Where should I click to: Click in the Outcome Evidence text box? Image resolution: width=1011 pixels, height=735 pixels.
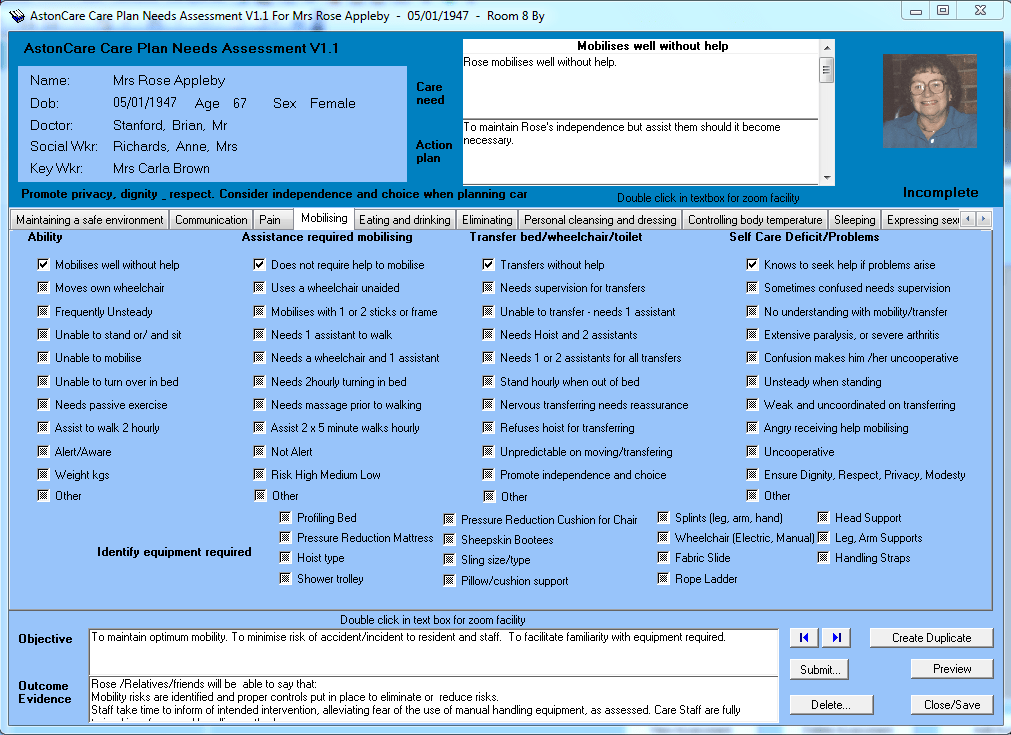[x=433, y=699]
